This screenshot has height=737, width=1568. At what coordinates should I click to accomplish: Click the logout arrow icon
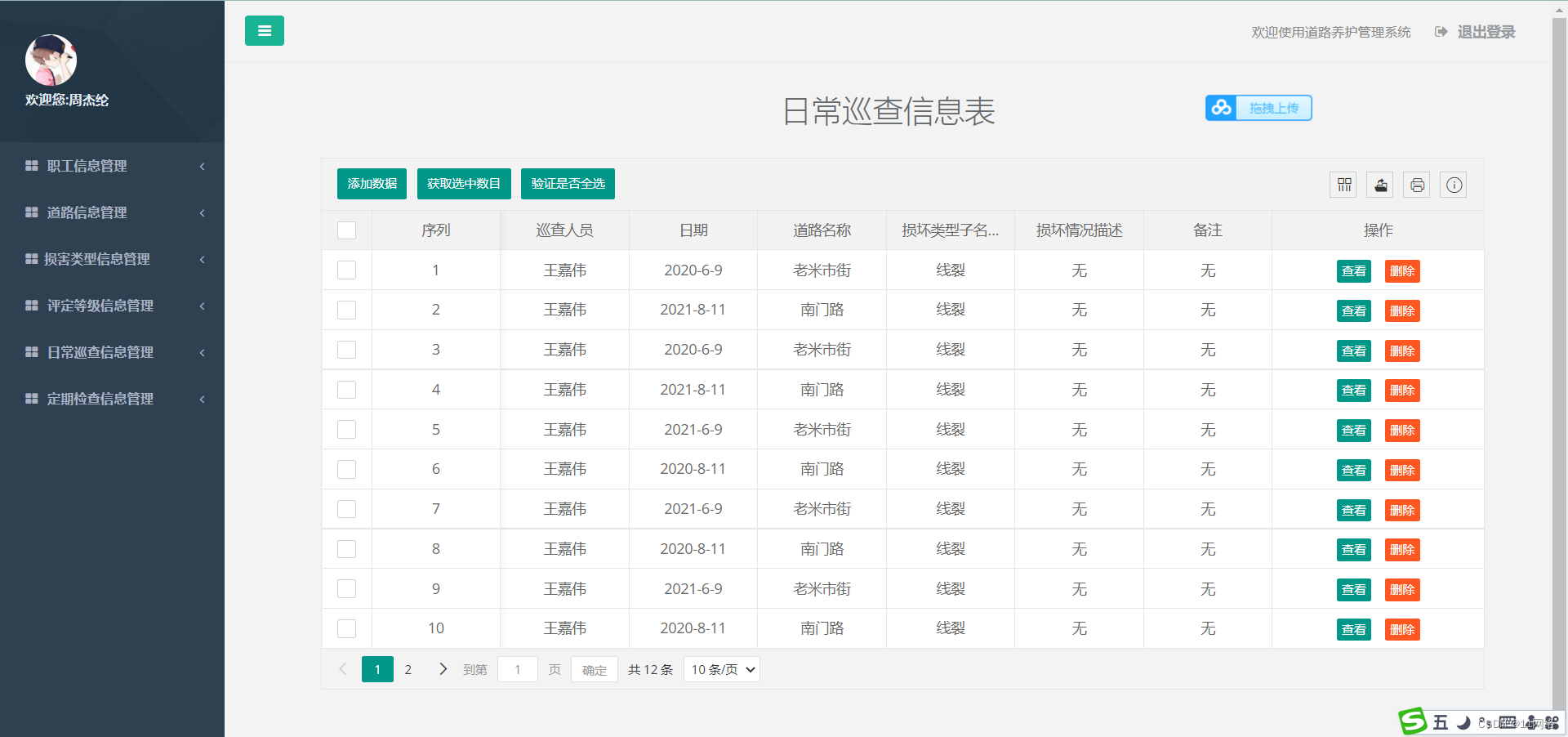[x=1441, y=32]
